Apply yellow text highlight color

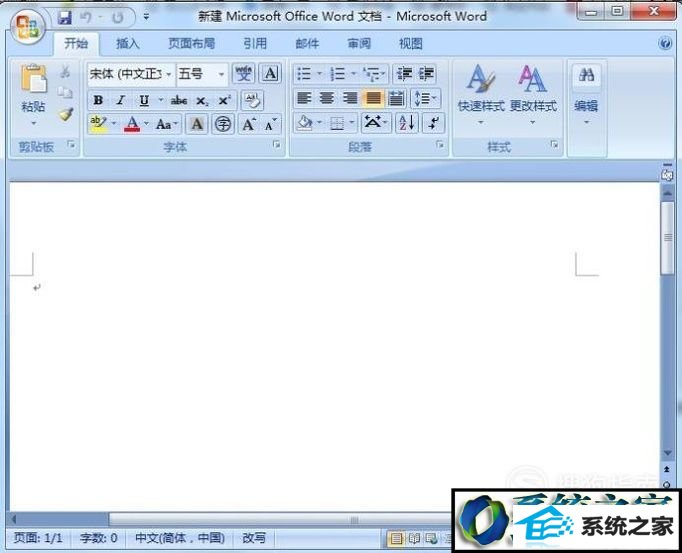click(98, 124)
